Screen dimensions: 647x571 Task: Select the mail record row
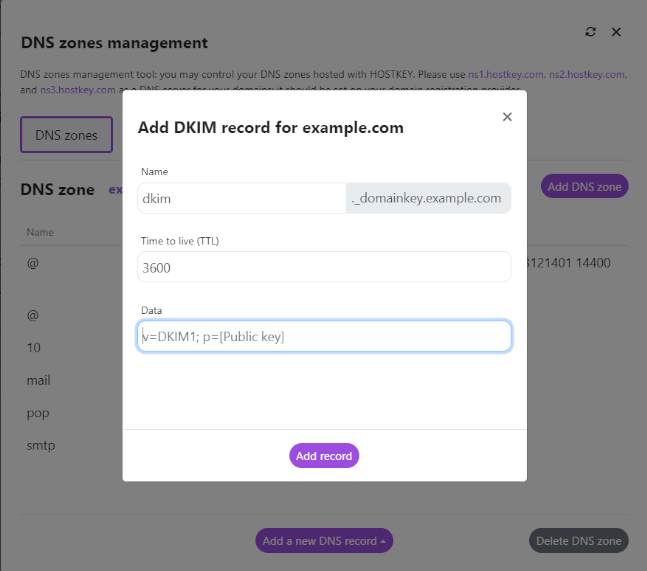(38, 381)
